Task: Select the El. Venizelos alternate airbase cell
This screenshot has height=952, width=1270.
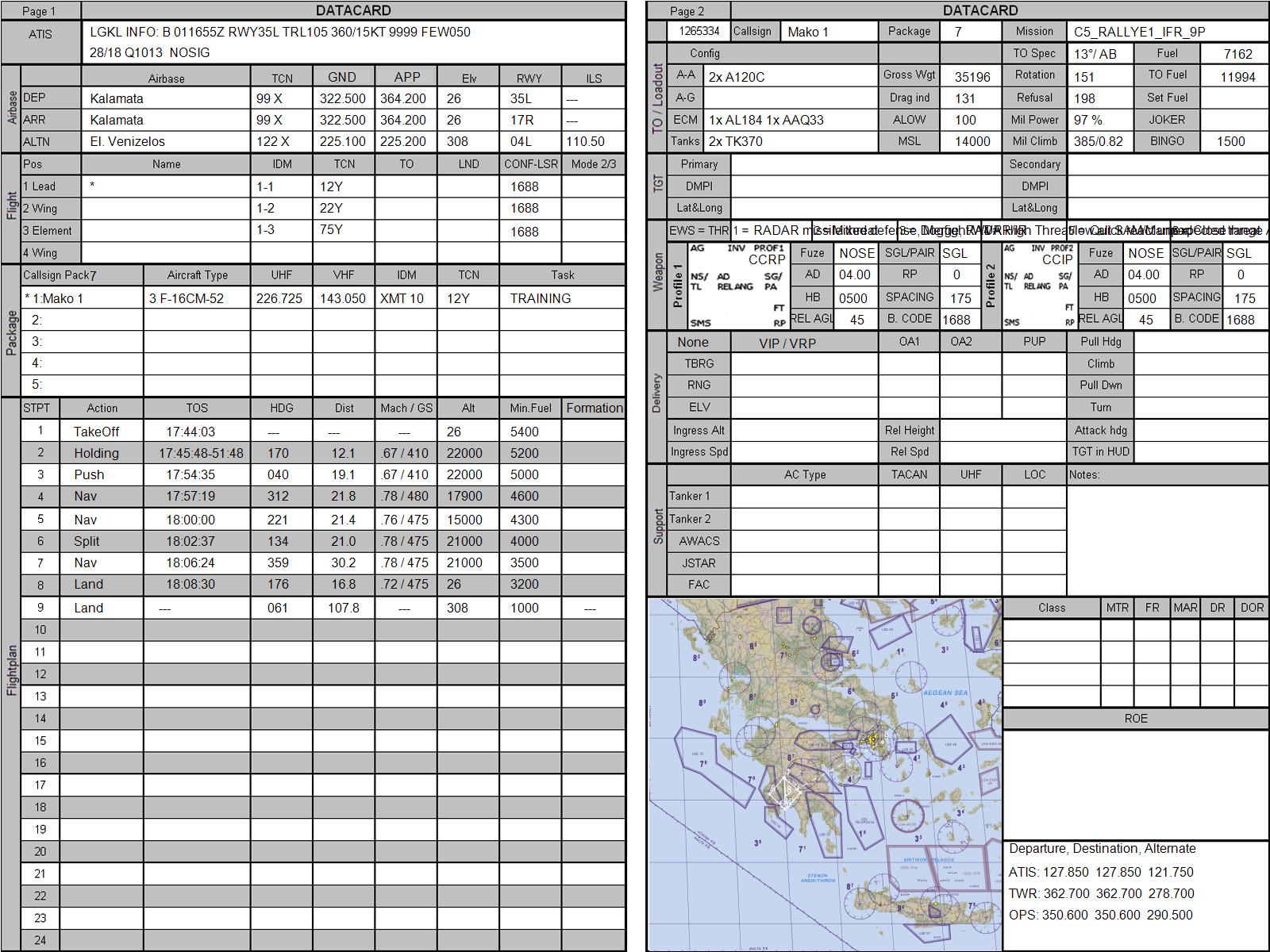Action: tap(165, 141)
